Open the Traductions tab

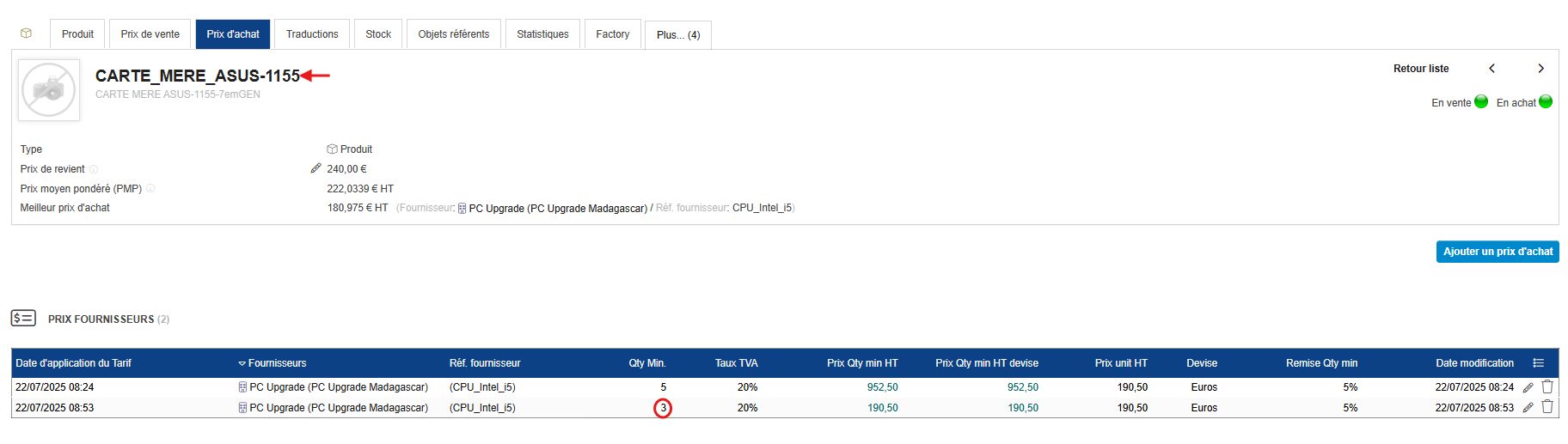[x=312, y=34]
